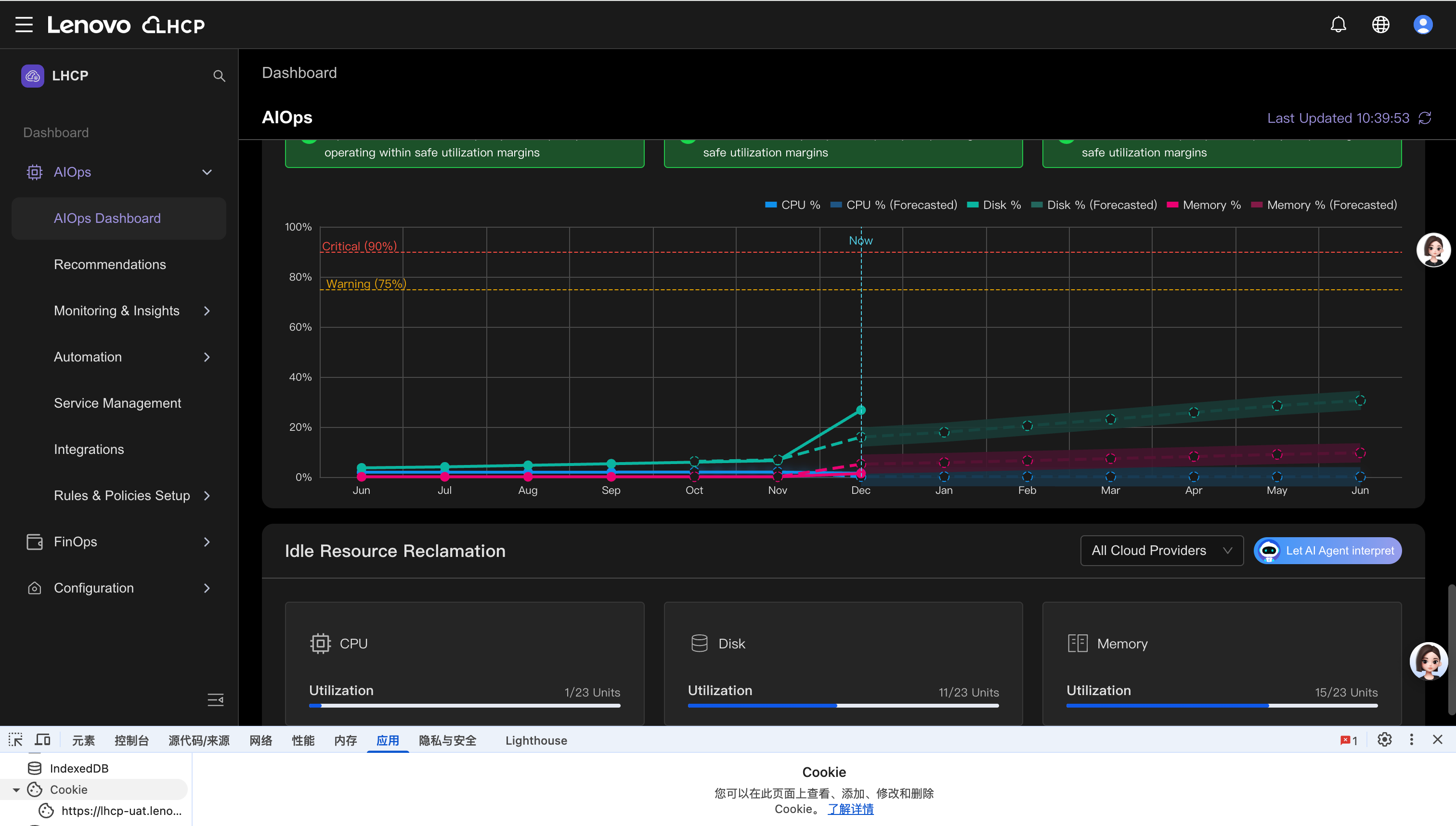Click the AI robot icon
Viewport: 1456px width, 826px height.
[x=1269, y=551]
